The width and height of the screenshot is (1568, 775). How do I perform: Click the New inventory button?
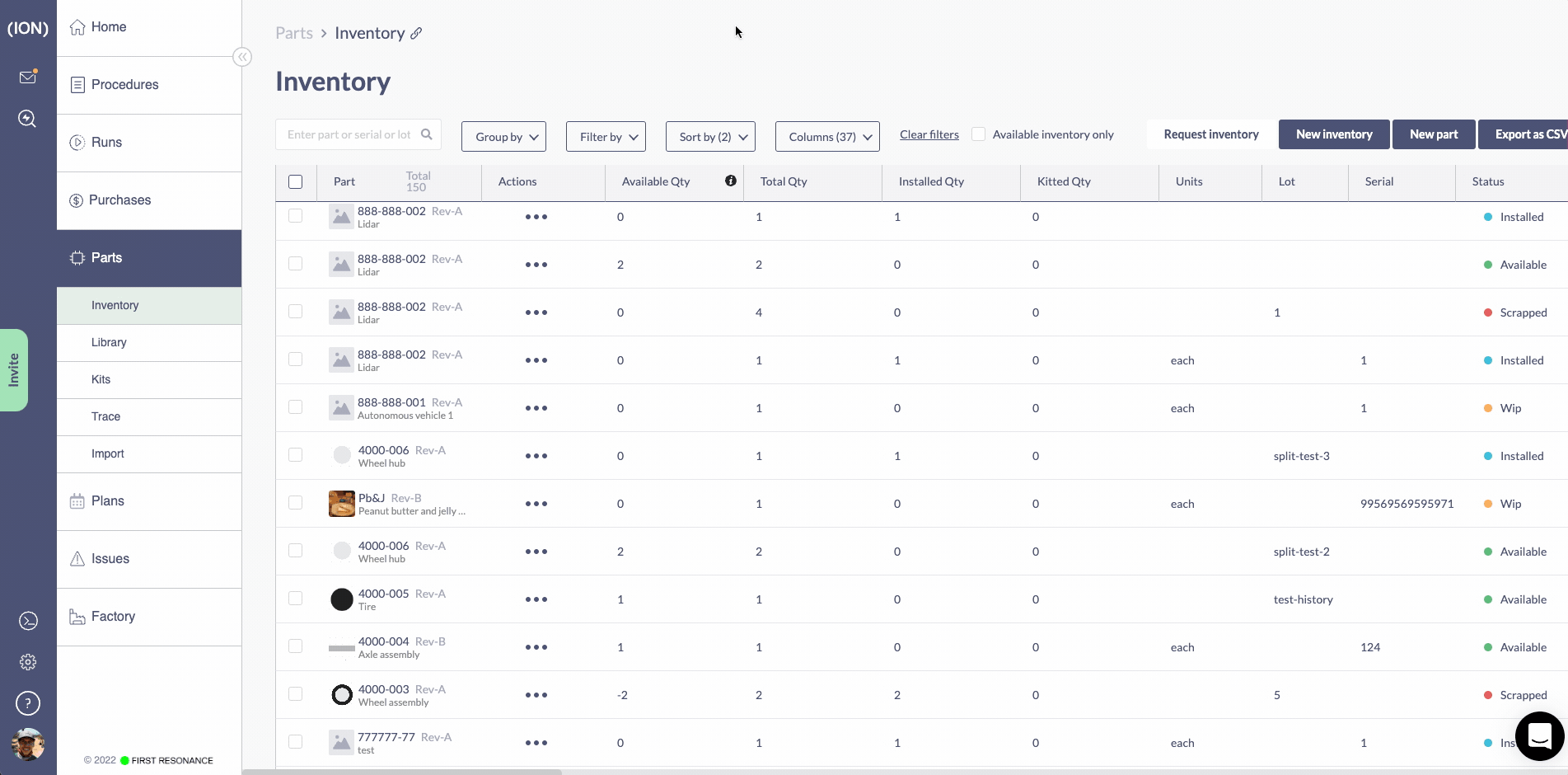1333,134
